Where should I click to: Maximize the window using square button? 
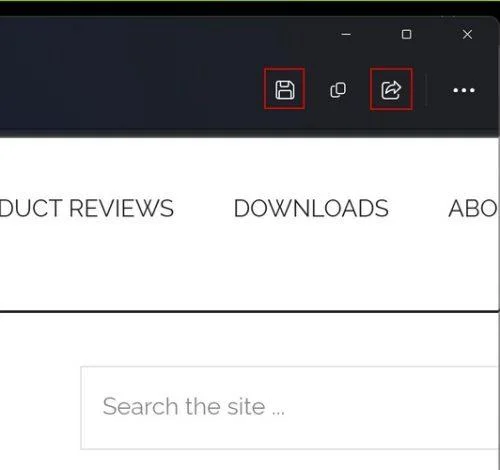[406, 34]
